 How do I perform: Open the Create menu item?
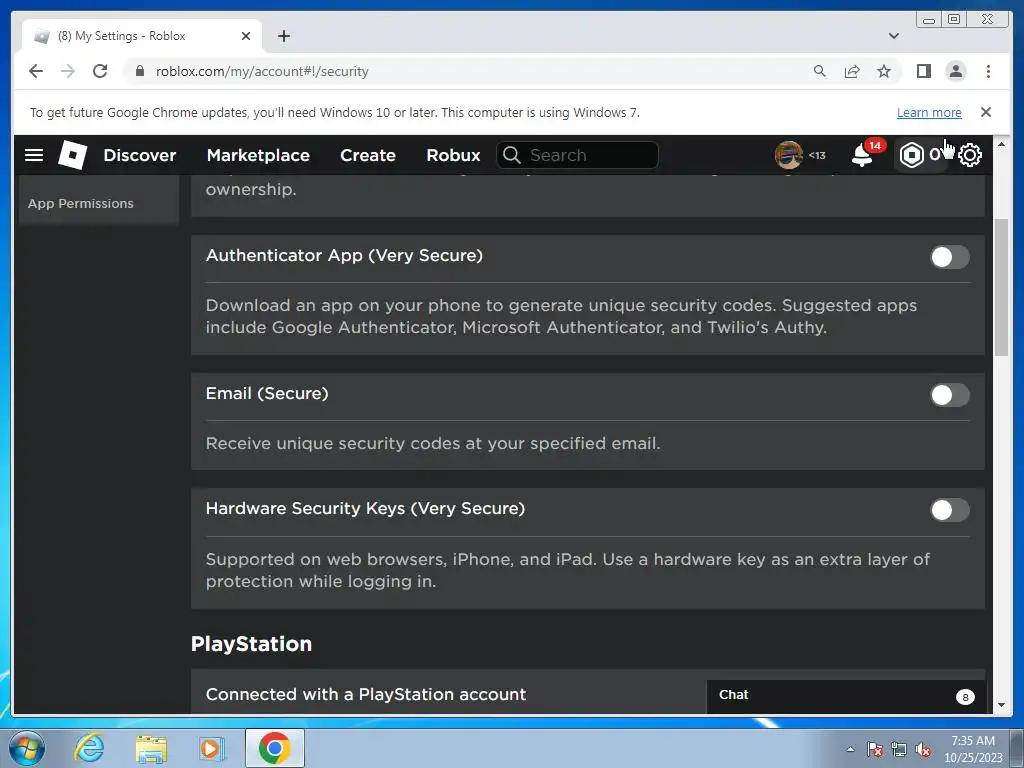point(368,155)
